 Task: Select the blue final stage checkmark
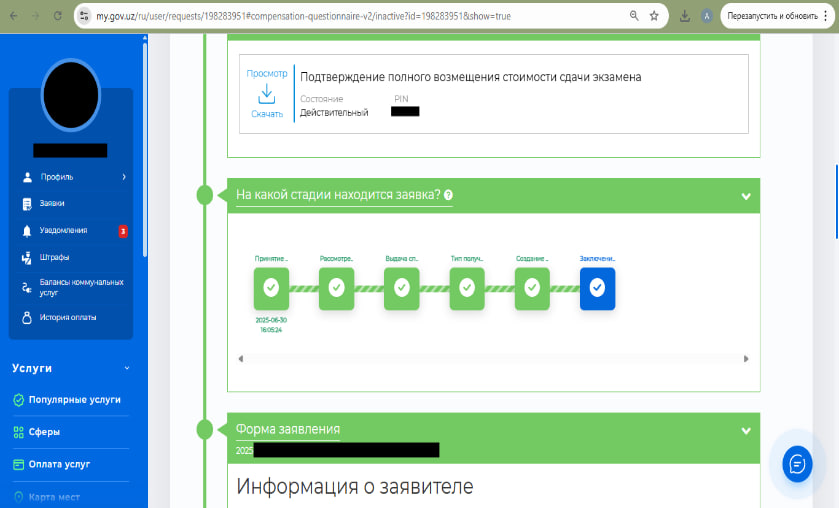coord(597,288)
